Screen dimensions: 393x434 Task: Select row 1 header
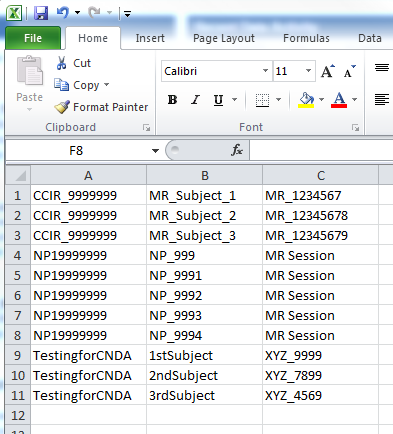(18, 195)
